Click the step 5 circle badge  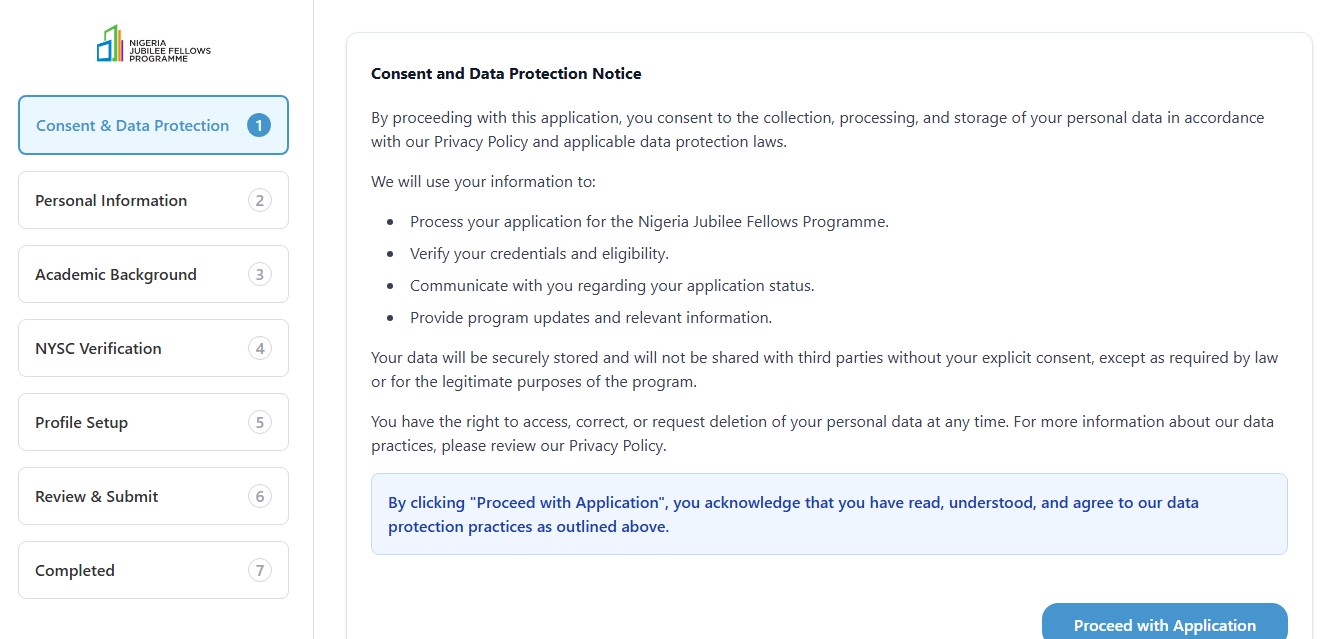coord(260,422)
